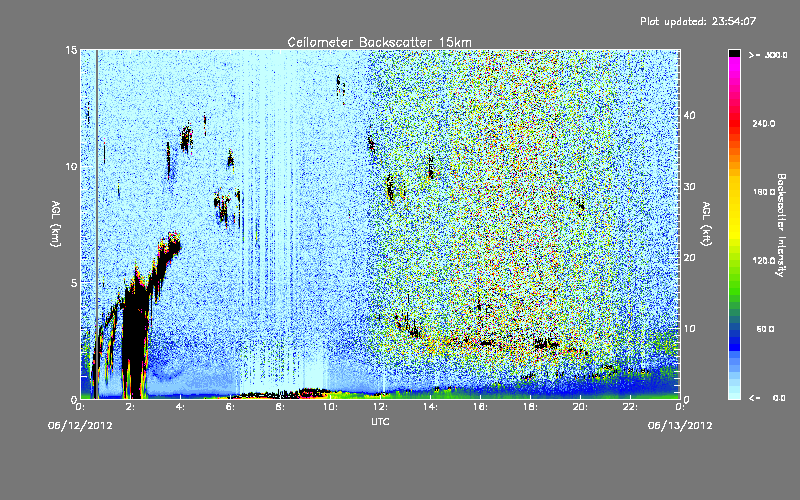
Task: Select the '4:' hour tick label
Action: click(x=180, y=407)
